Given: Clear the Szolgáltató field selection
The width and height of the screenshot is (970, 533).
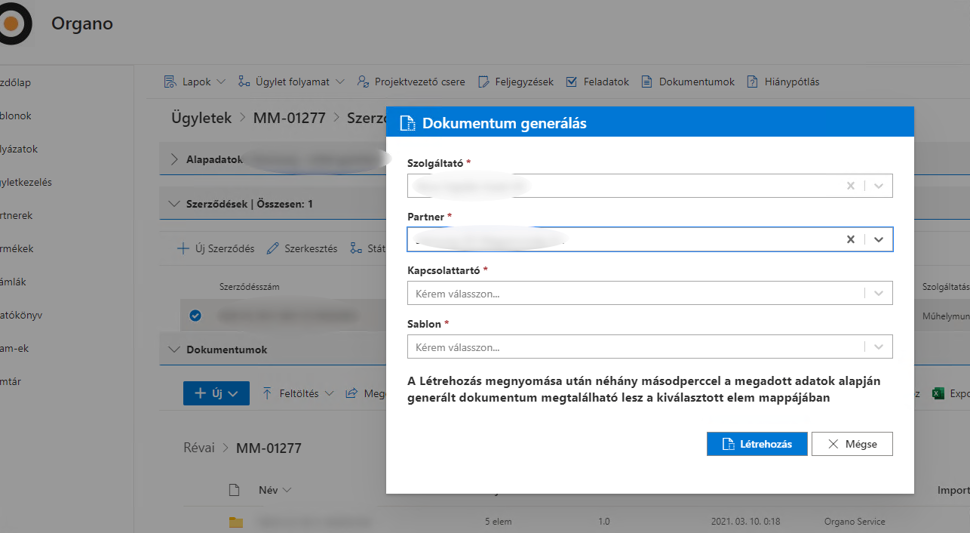Looking at the screenshot, I should pos(851,186).
